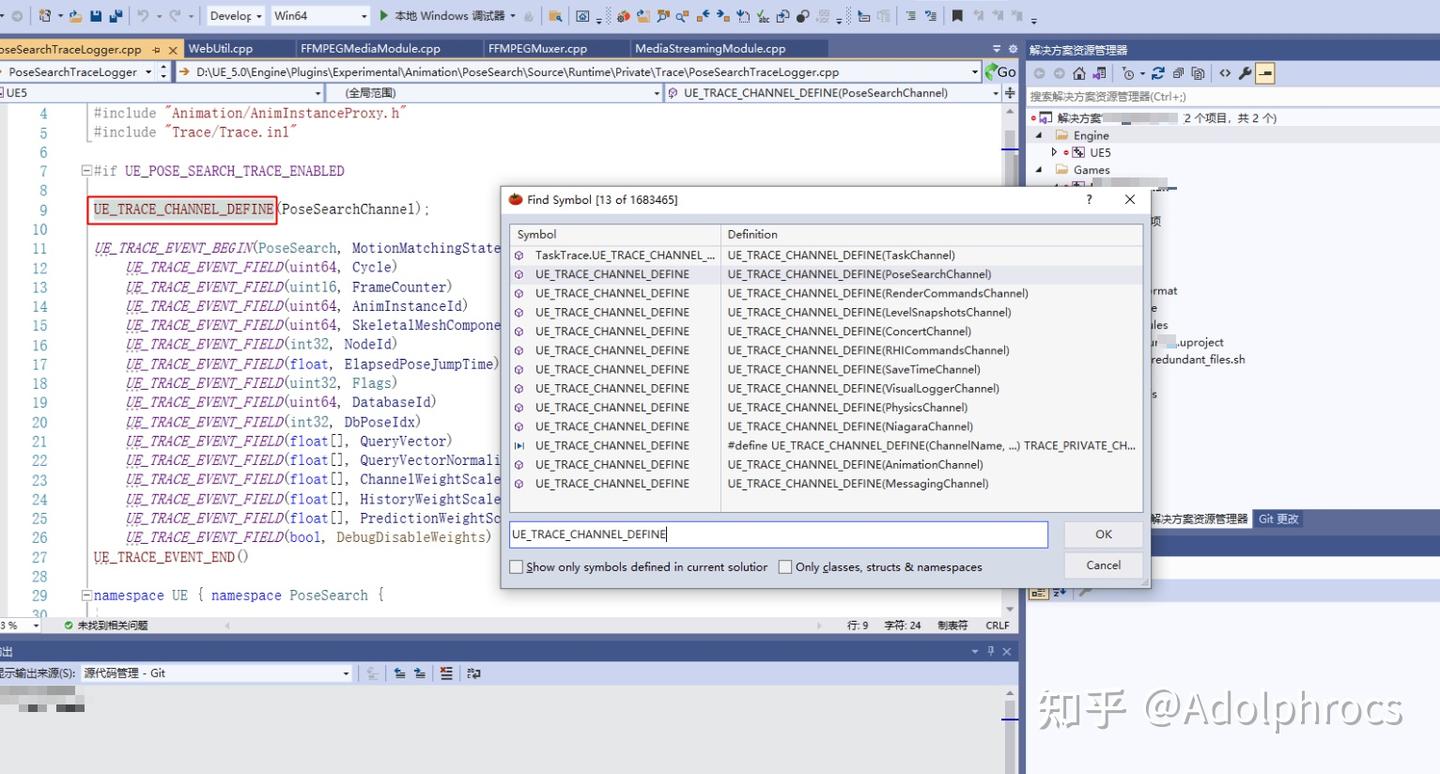Click the Home icon in Solution Explorer toolbar
This screenshot has height=774, width=1440.
coord(1079,73)
